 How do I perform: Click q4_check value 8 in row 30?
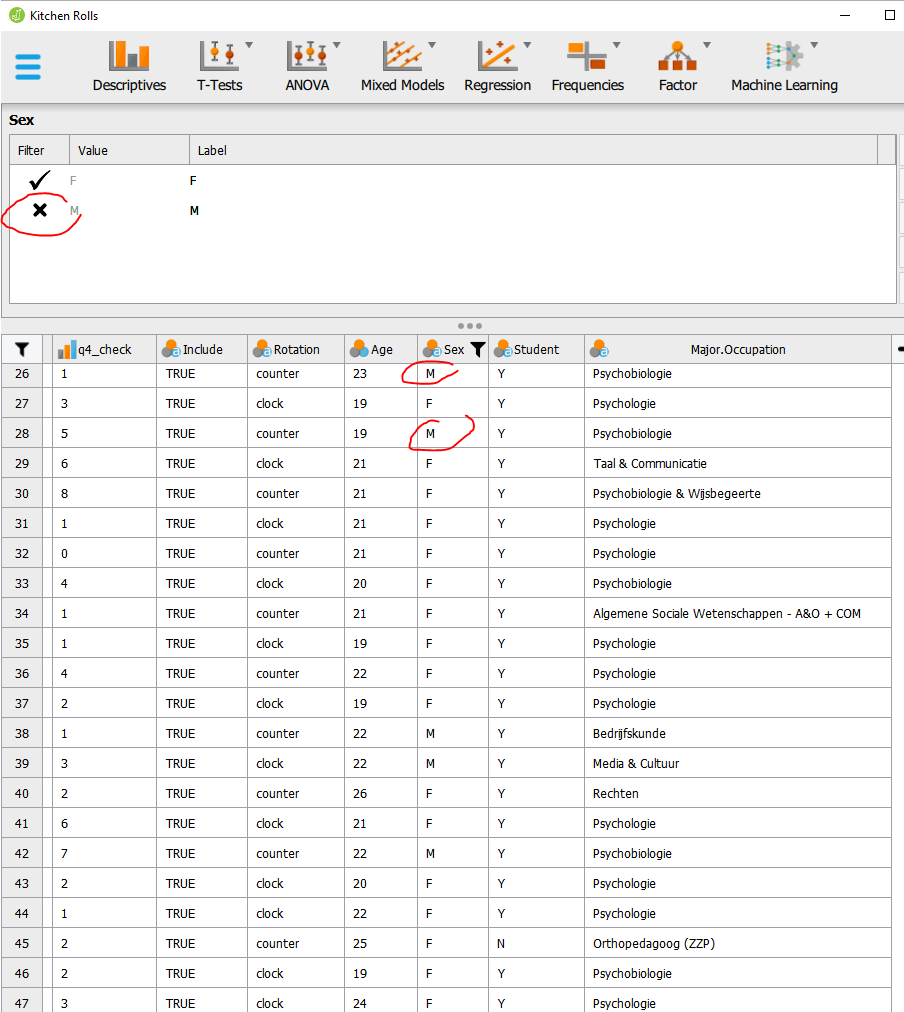coord(105,493)
